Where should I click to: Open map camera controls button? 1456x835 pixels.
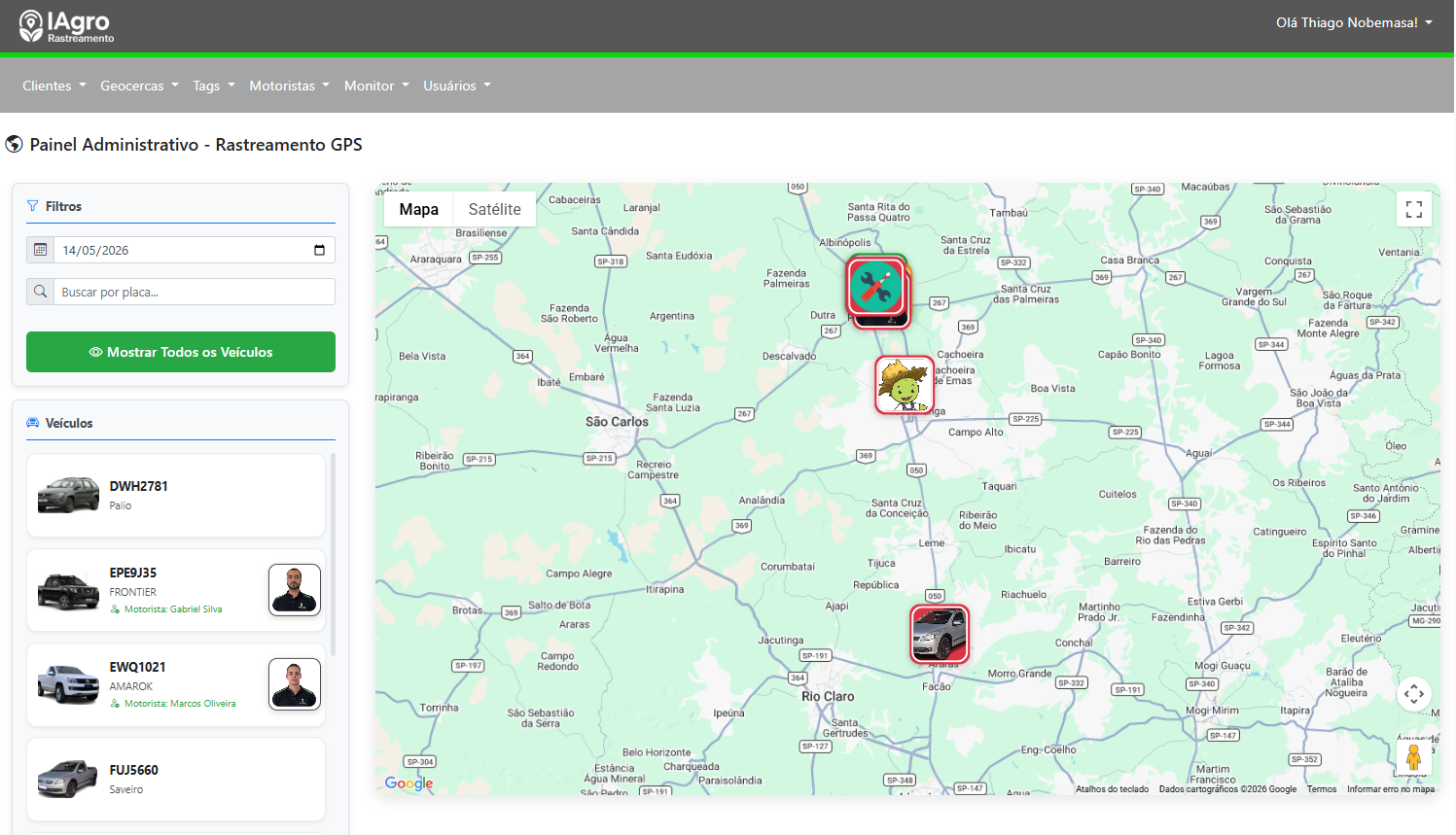point(1414,694)
